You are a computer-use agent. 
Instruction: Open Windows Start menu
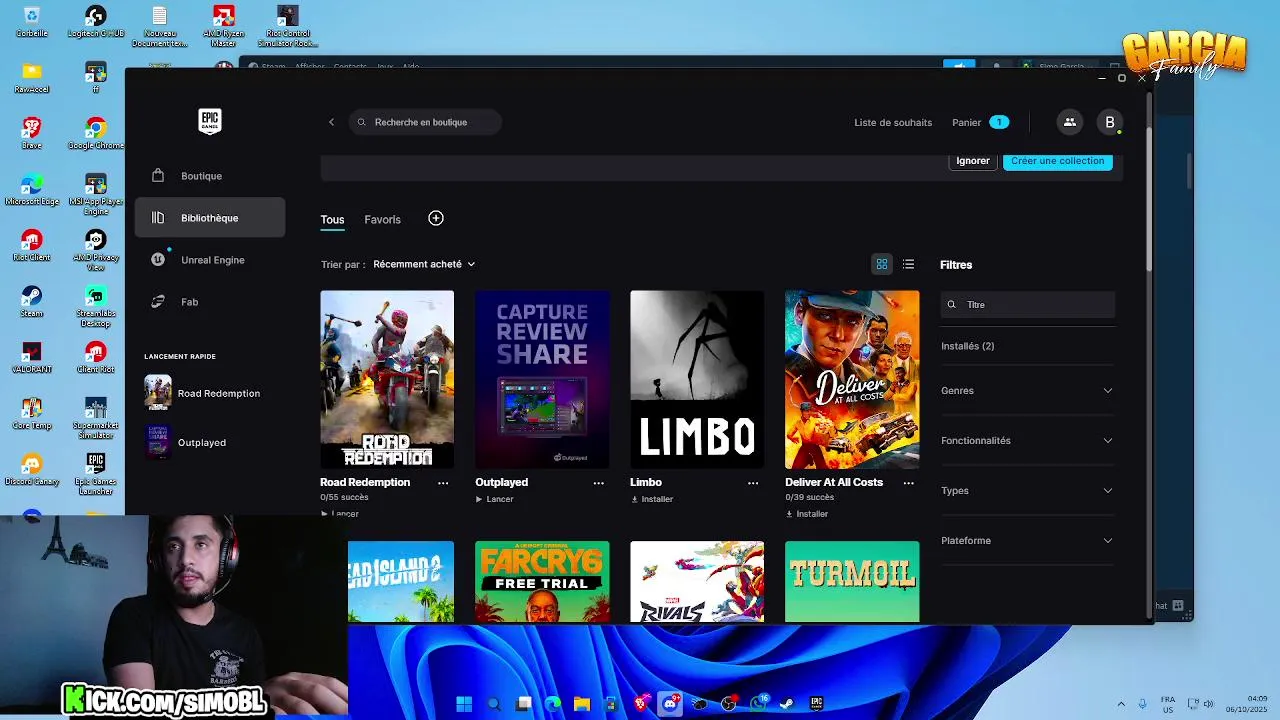[465, 704]
